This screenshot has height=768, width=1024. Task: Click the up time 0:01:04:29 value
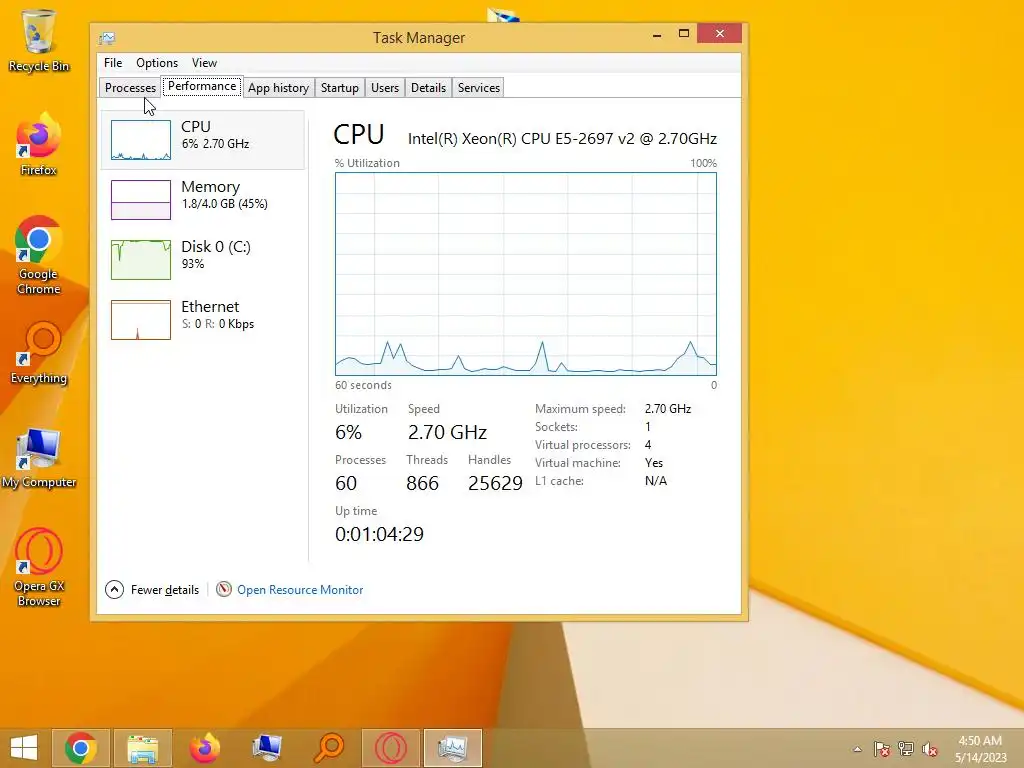click(379, 534)
